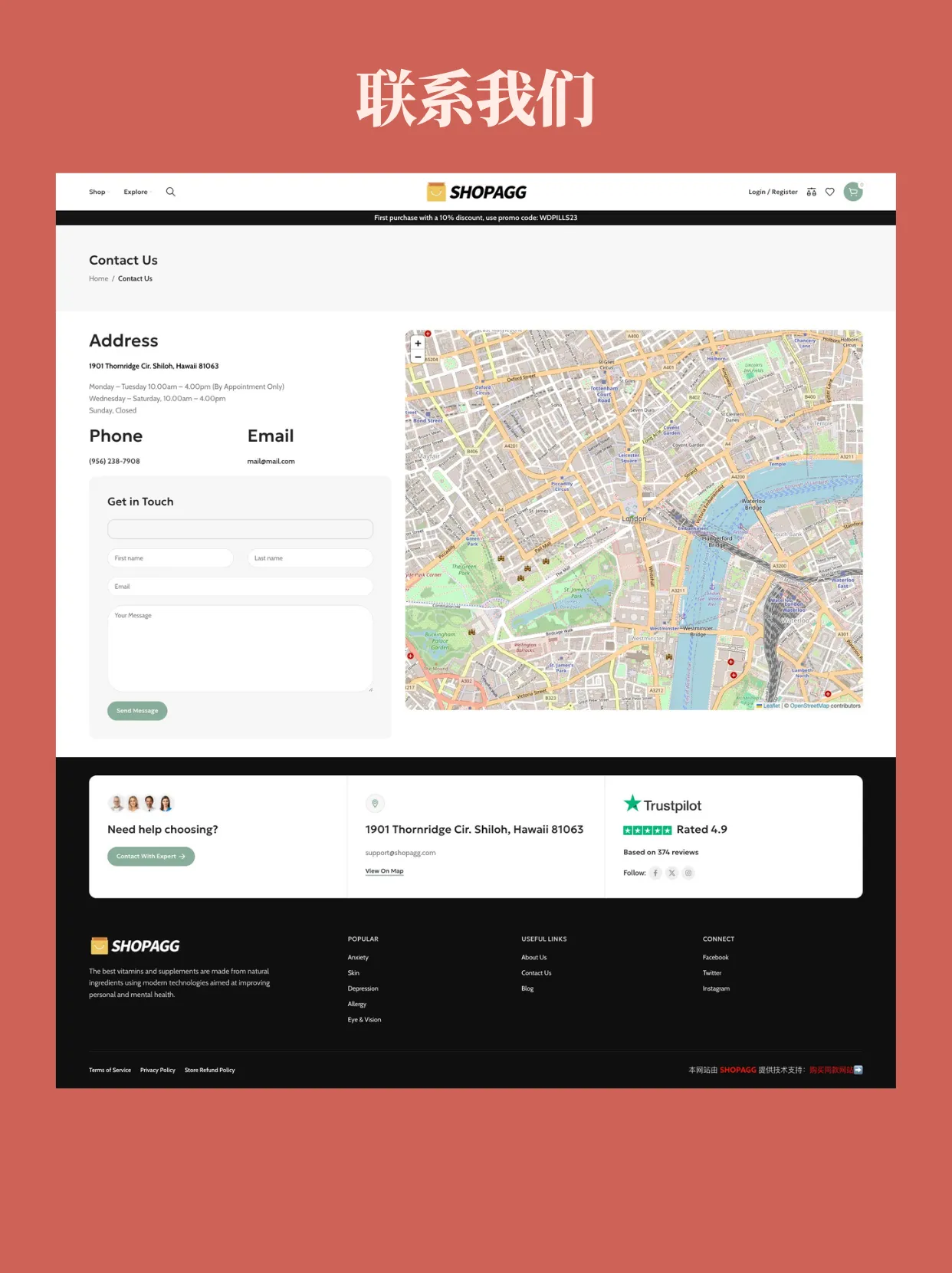Image resolution: width=952 pixels, height=1273 pixels.
Task: Open the shopping cart icon
Action: coord(853,192)
